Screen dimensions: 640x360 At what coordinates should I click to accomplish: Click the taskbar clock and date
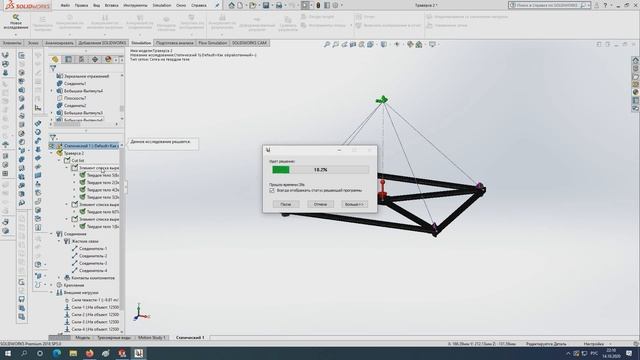click(x=611, y=353)
